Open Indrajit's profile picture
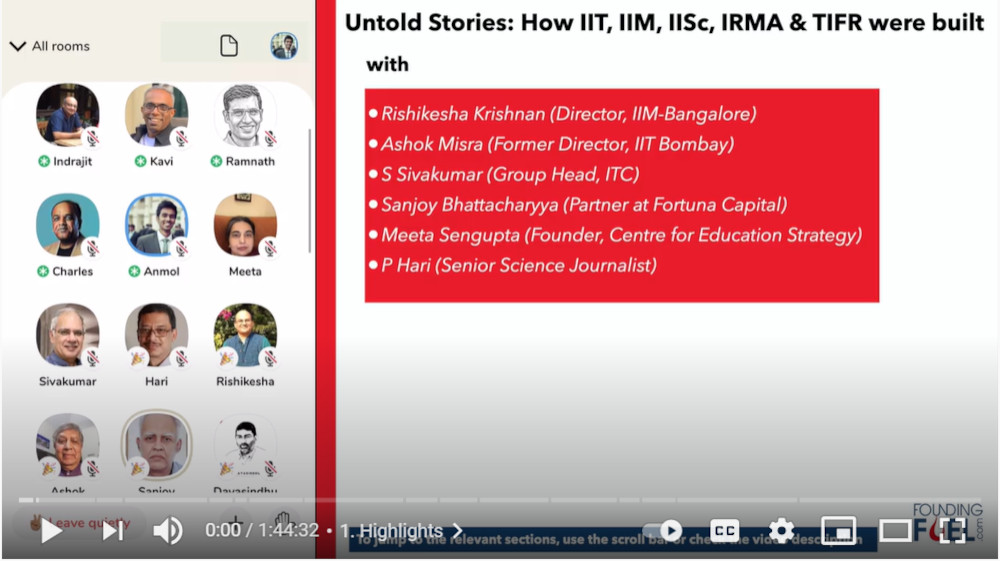The height and width of the screenshot is (561, 1000). 68,115
